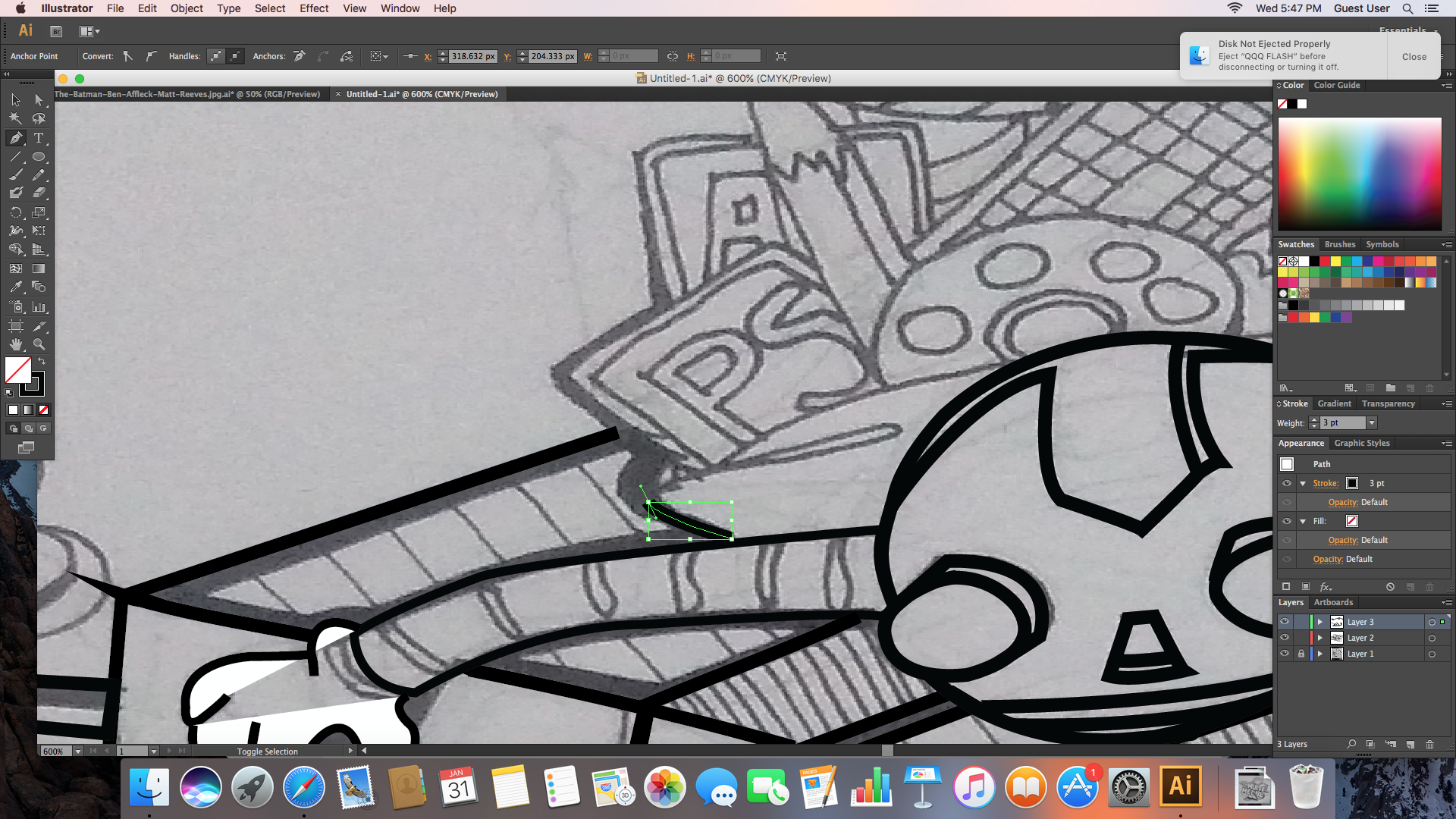Select the Shape Builder tool

(x=16, y=249)
